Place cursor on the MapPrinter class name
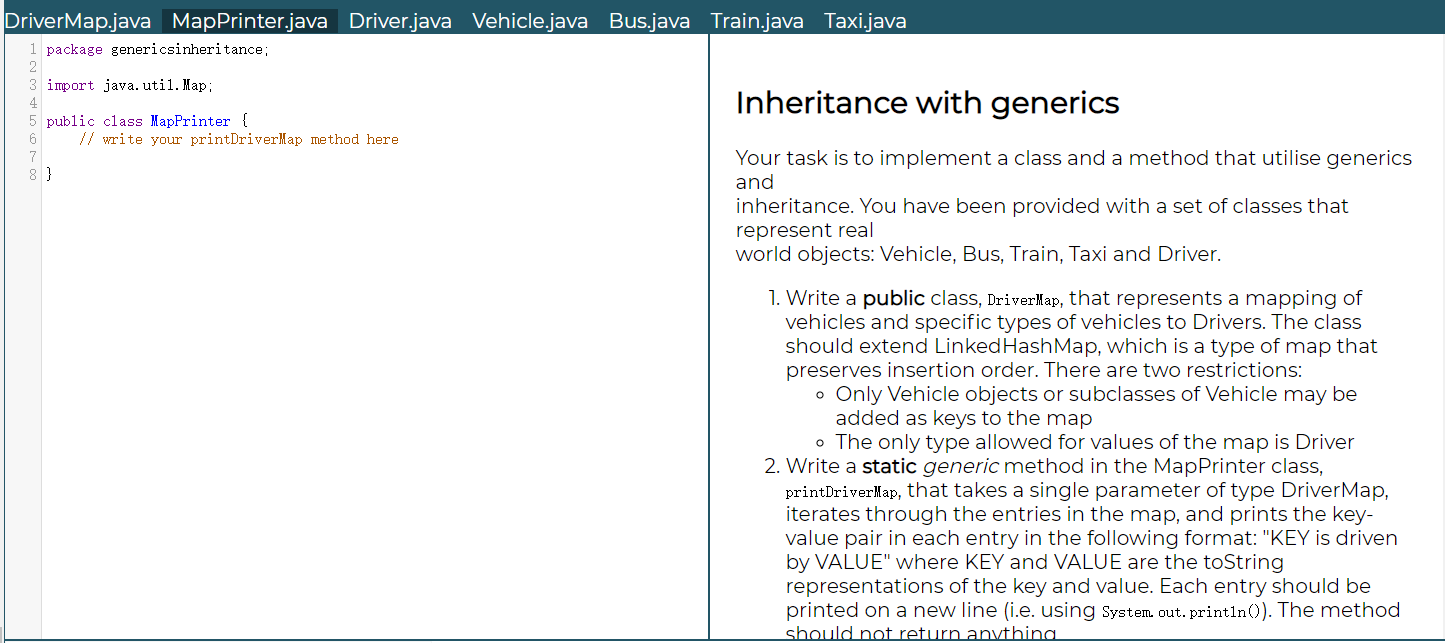The image size is (1445, 643). (x=190, y=120)
